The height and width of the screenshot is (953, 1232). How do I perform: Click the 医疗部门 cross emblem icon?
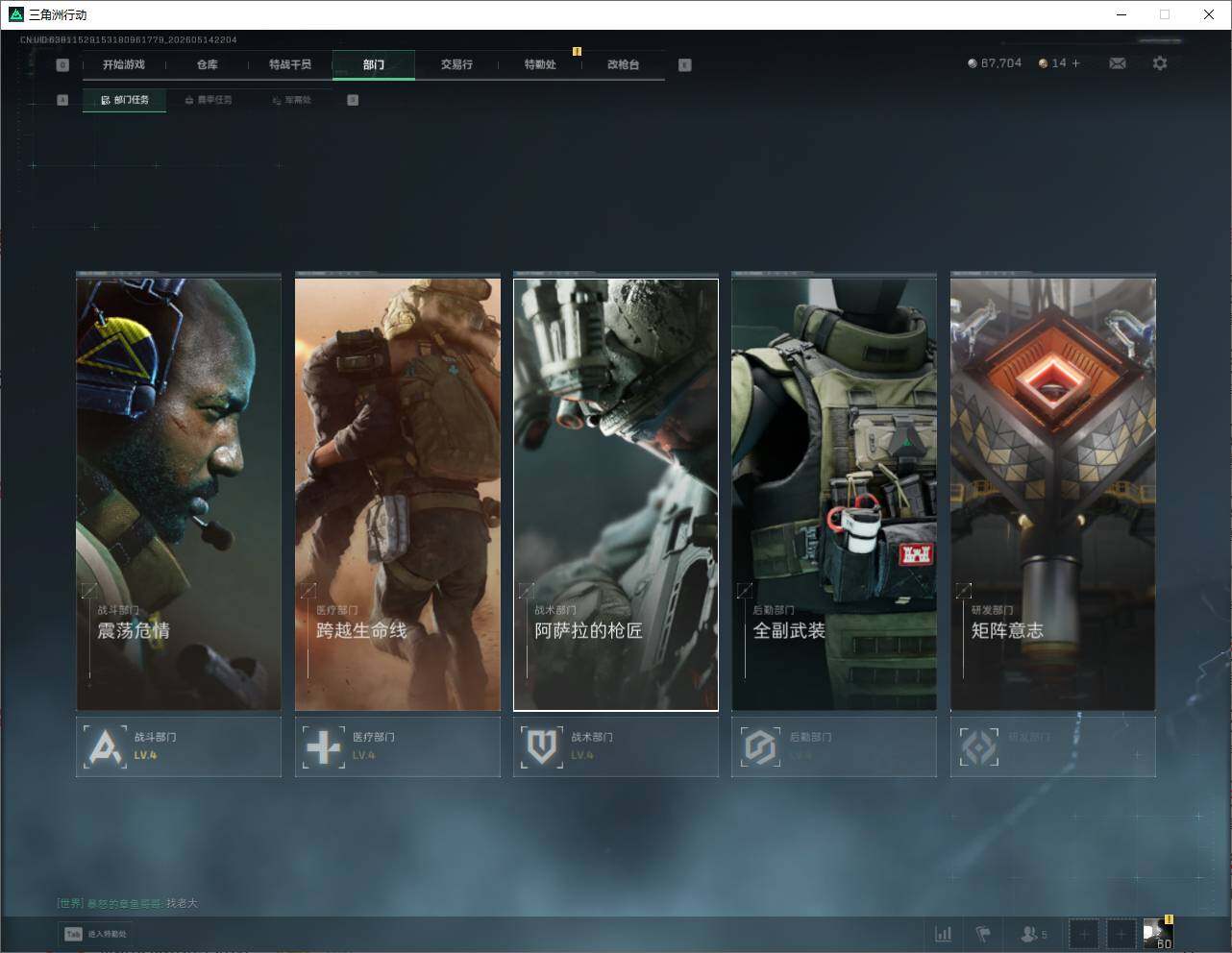pos(324,746)
